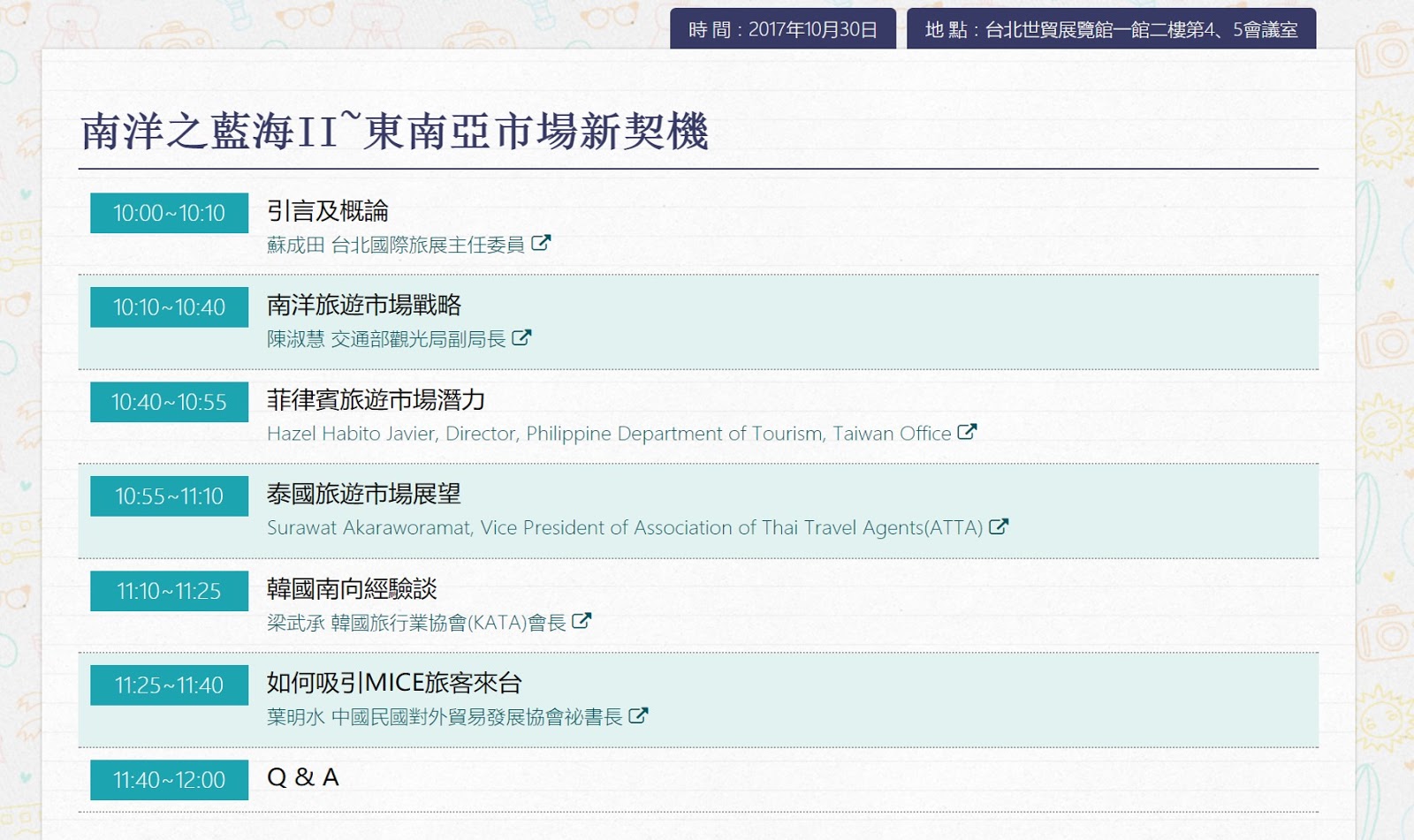The image size is (1414, 840).
Task: Click 葉明水 中國民國對外貿易發展協會秘書長 link
Action: [445, 717]
